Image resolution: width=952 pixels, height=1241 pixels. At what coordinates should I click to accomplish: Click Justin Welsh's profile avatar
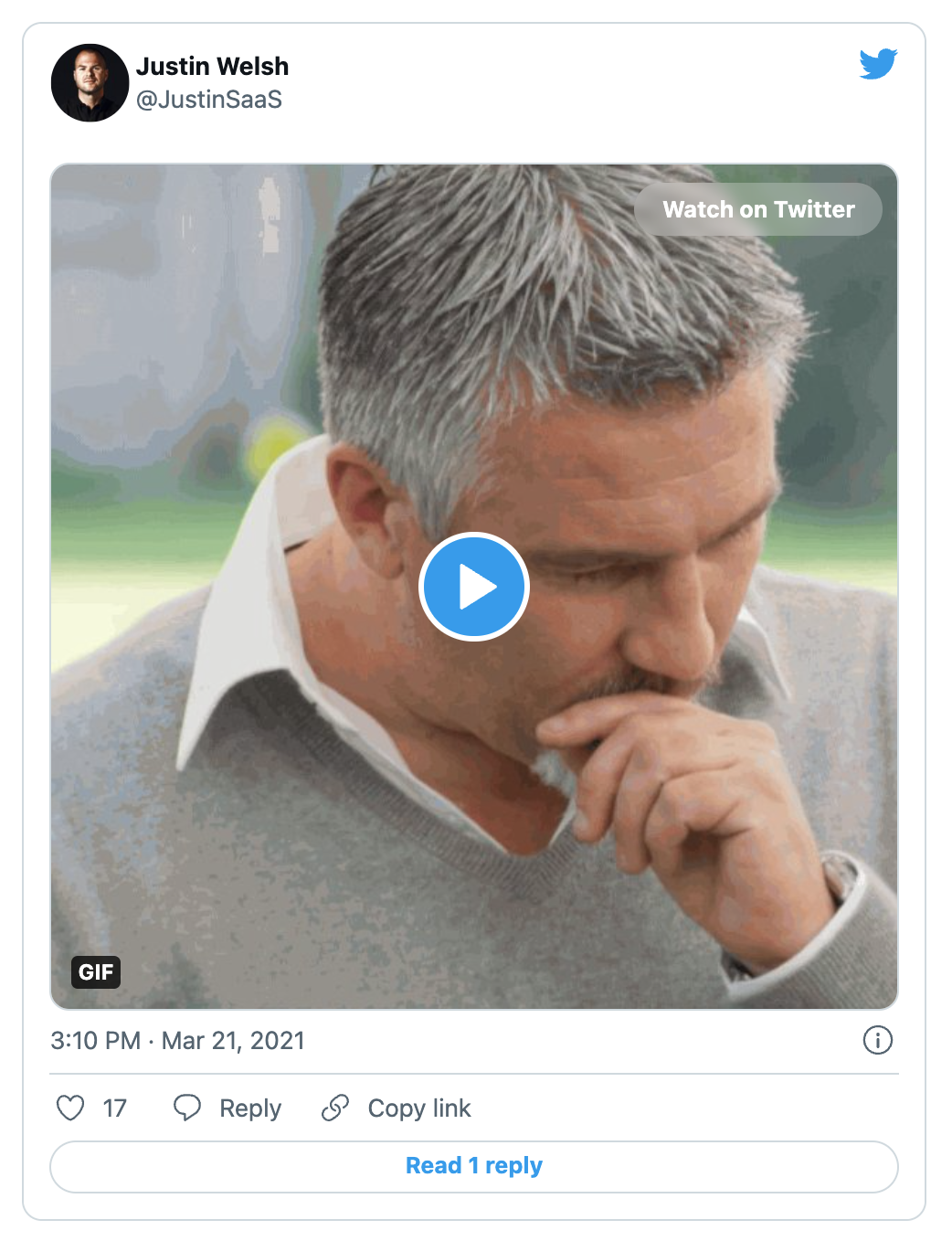click(90, 83)
